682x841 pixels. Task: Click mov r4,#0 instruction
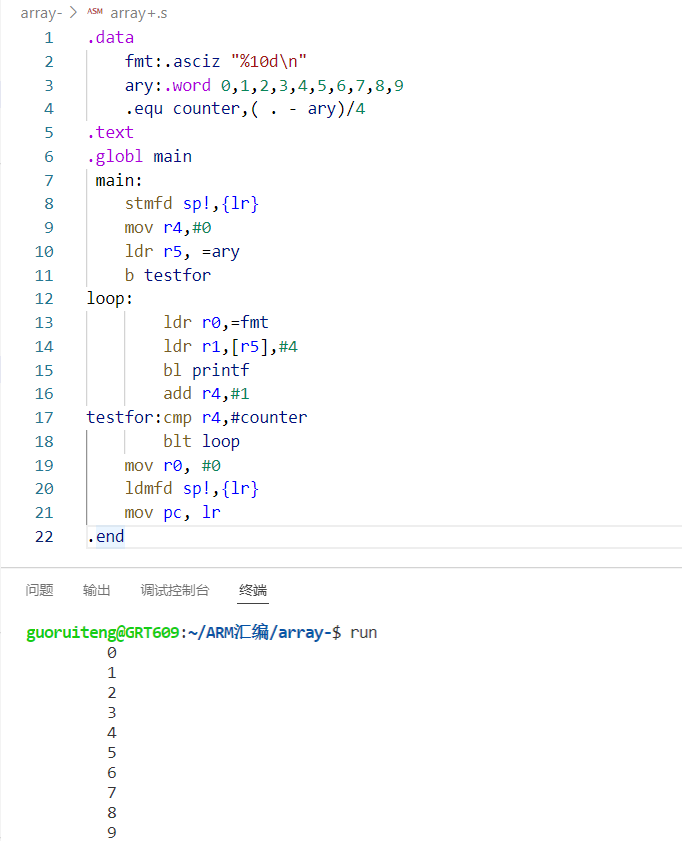point(168,227)
